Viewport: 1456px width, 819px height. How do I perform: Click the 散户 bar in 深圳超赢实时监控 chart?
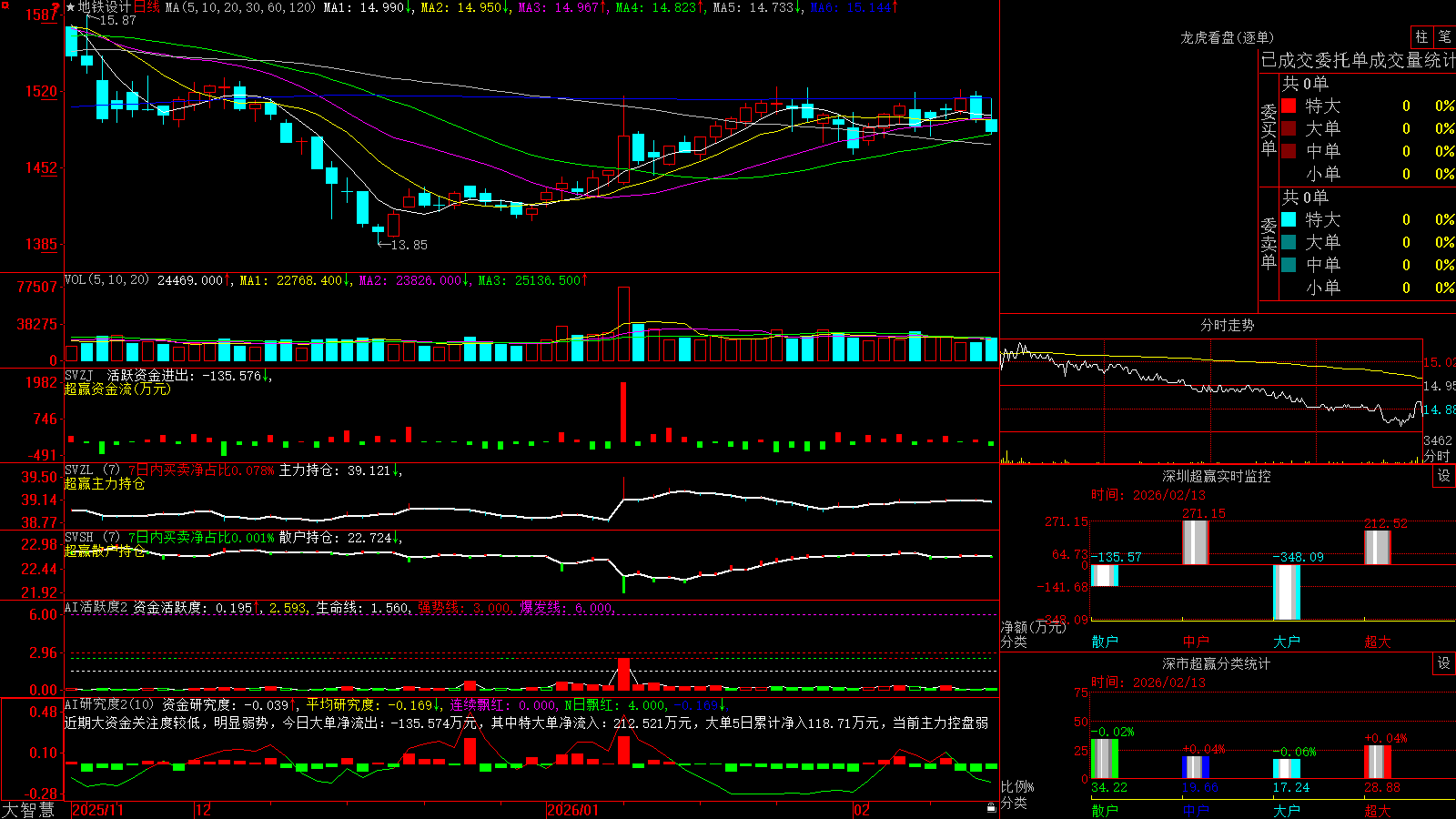[x=1105, y=575]
